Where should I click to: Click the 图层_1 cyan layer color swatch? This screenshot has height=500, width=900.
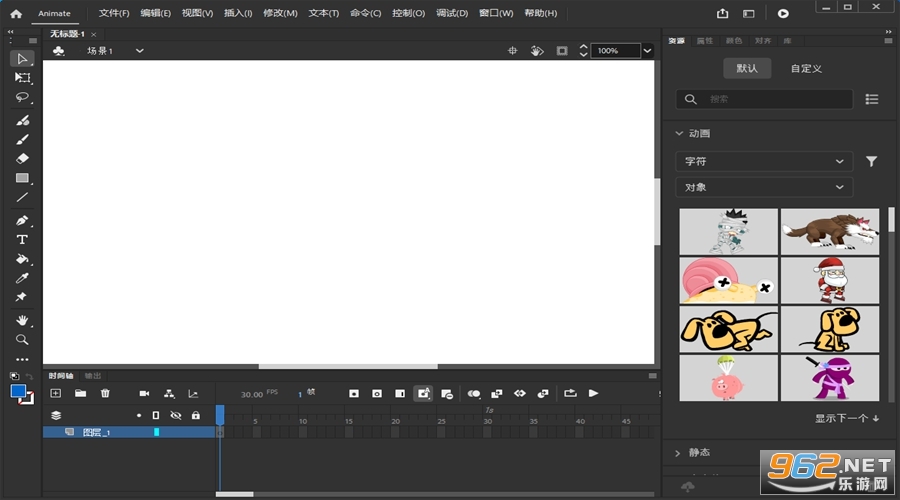[156, 432]
